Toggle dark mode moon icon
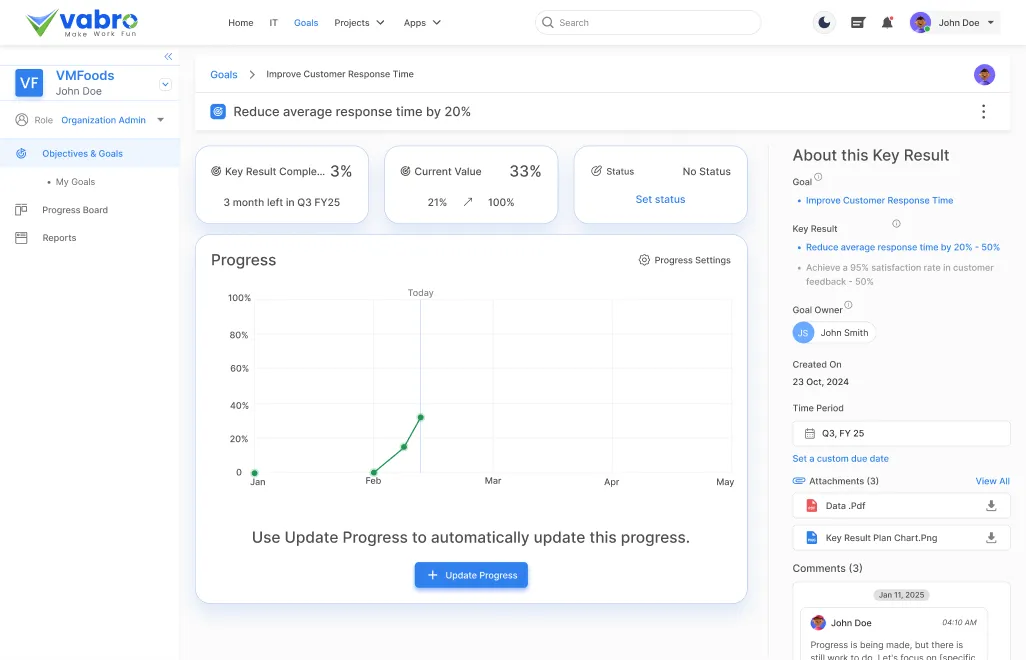 (824, 23)
